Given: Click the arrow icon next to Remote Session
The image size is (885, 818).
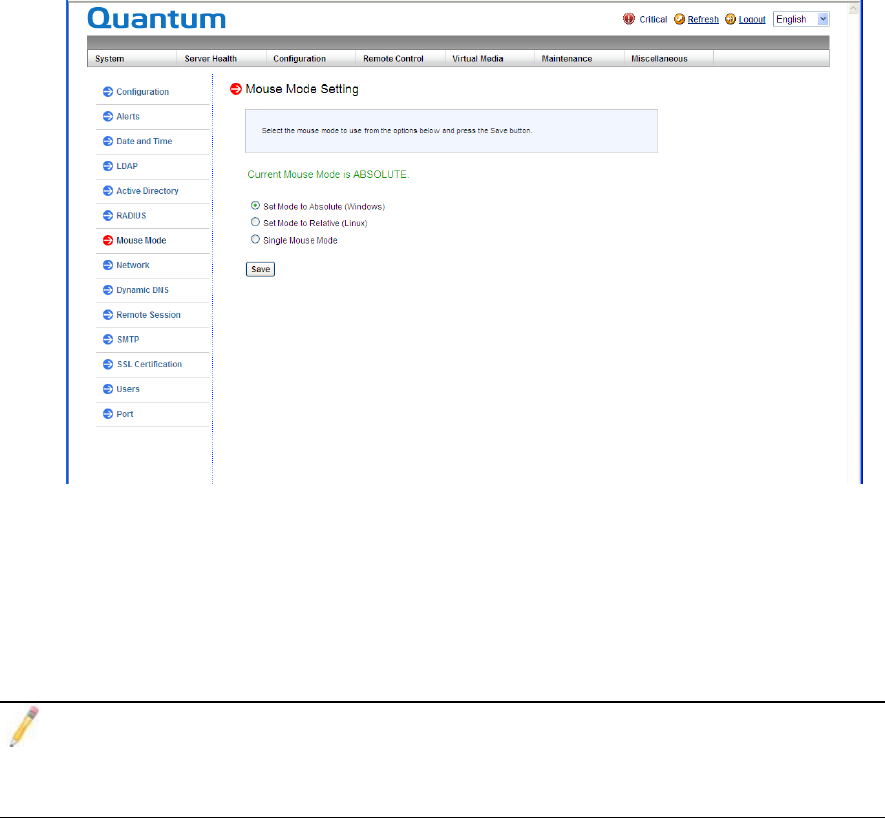Looking at the screenshot, I should point(108,315).
